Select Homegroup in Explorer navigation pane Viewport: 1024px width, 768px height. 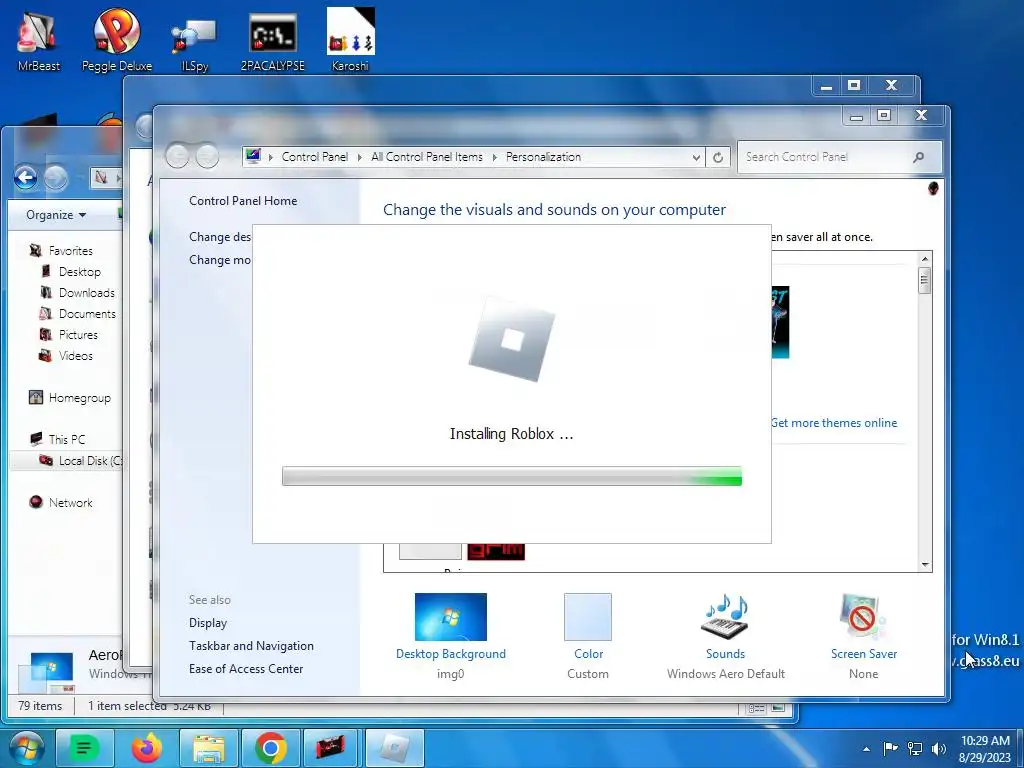[79, 398]
